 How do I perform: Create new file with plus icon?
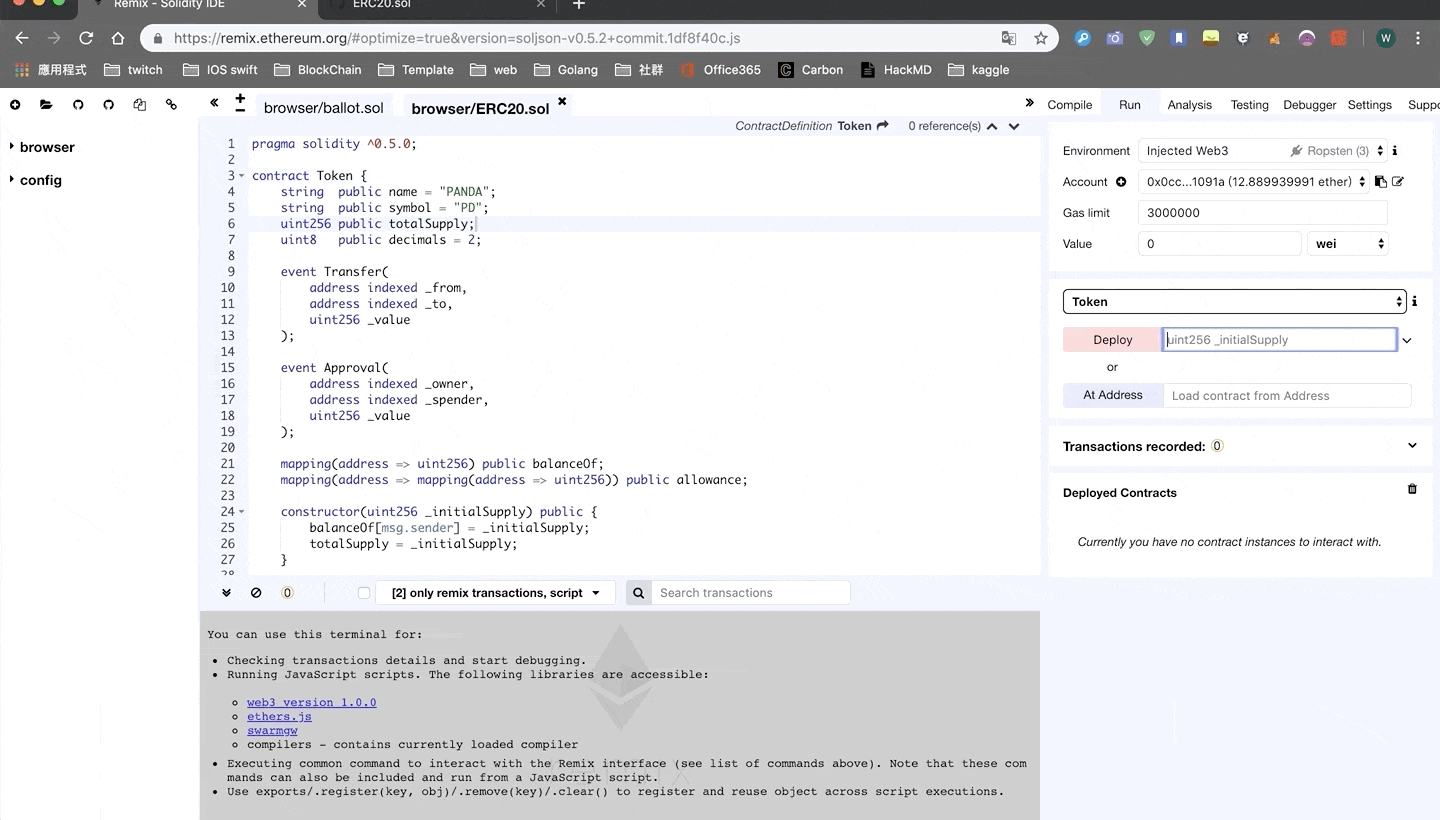coord(15,104)
